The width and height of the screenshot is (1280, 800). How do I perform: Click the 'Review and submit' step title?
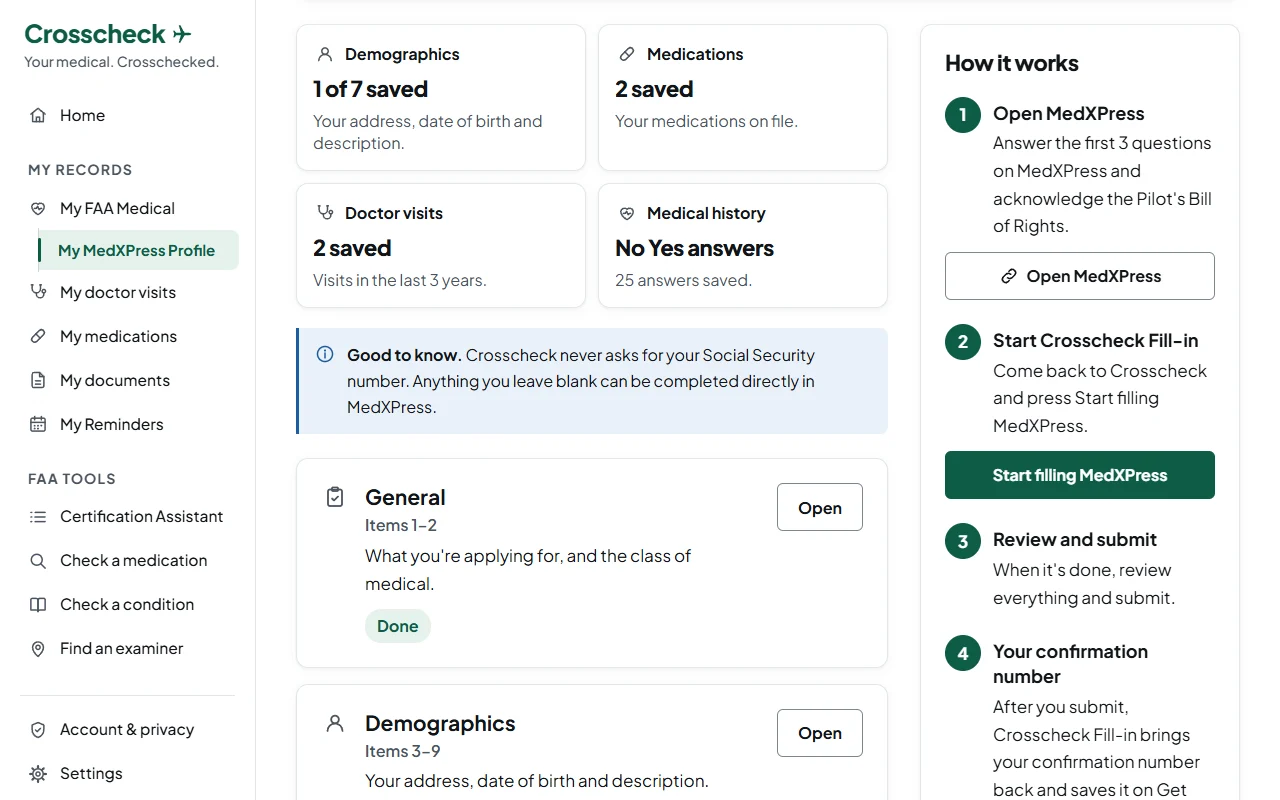1075,540
